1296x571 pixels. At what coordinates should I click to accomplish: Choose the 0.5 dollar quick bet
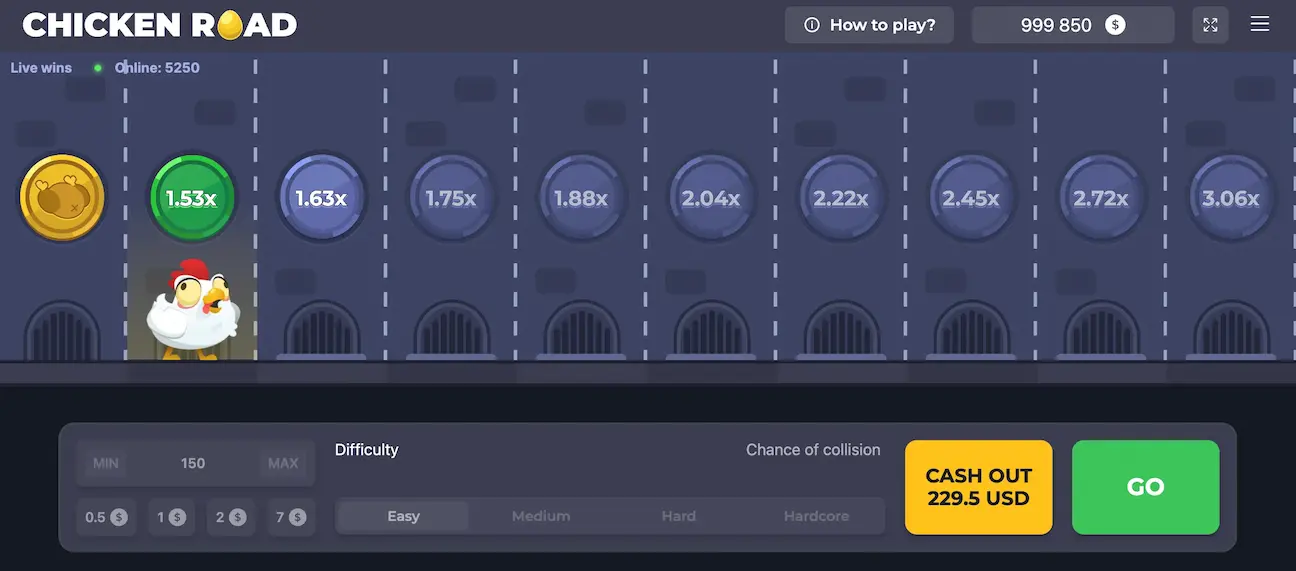pos(106,517)
